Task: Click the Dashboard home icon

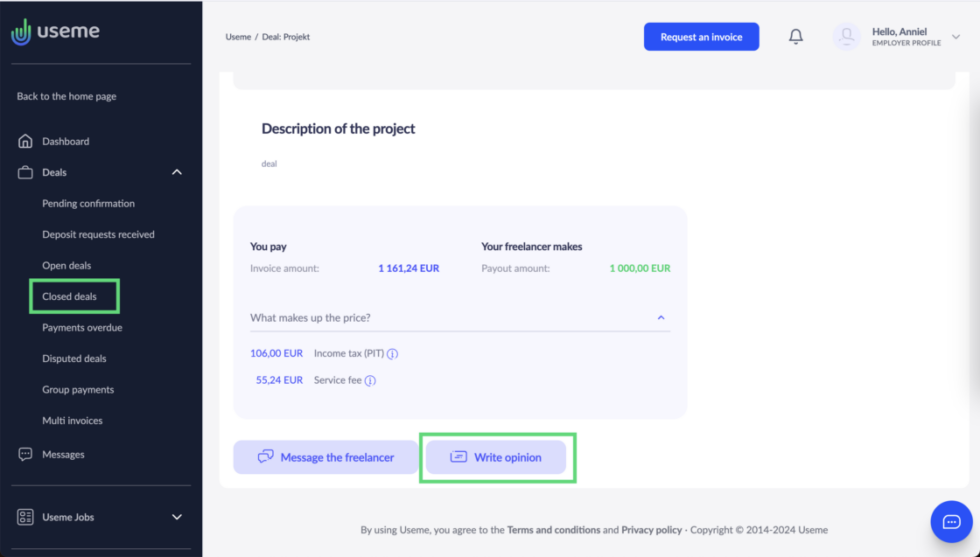Action: tap(26, 142)
